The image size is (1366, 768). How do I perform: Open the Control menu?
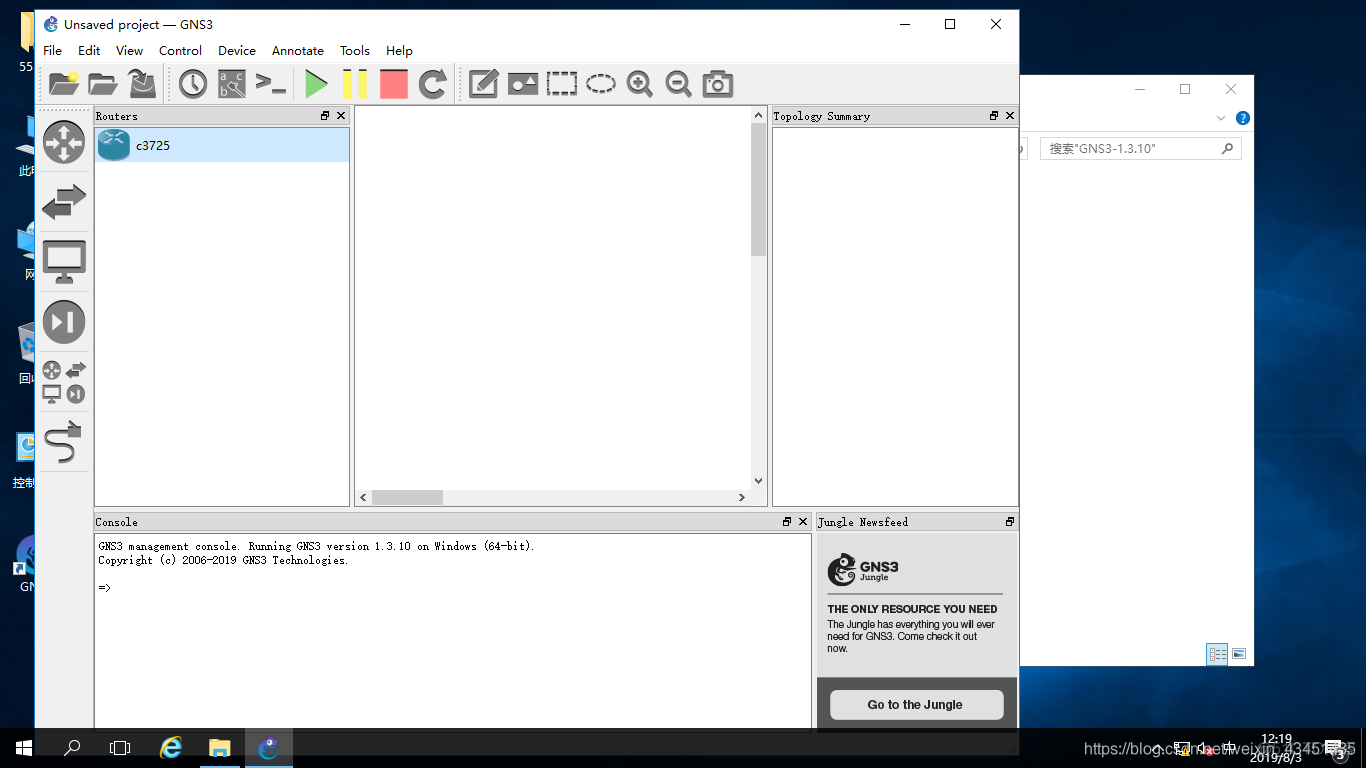click(x=180, y=50)
